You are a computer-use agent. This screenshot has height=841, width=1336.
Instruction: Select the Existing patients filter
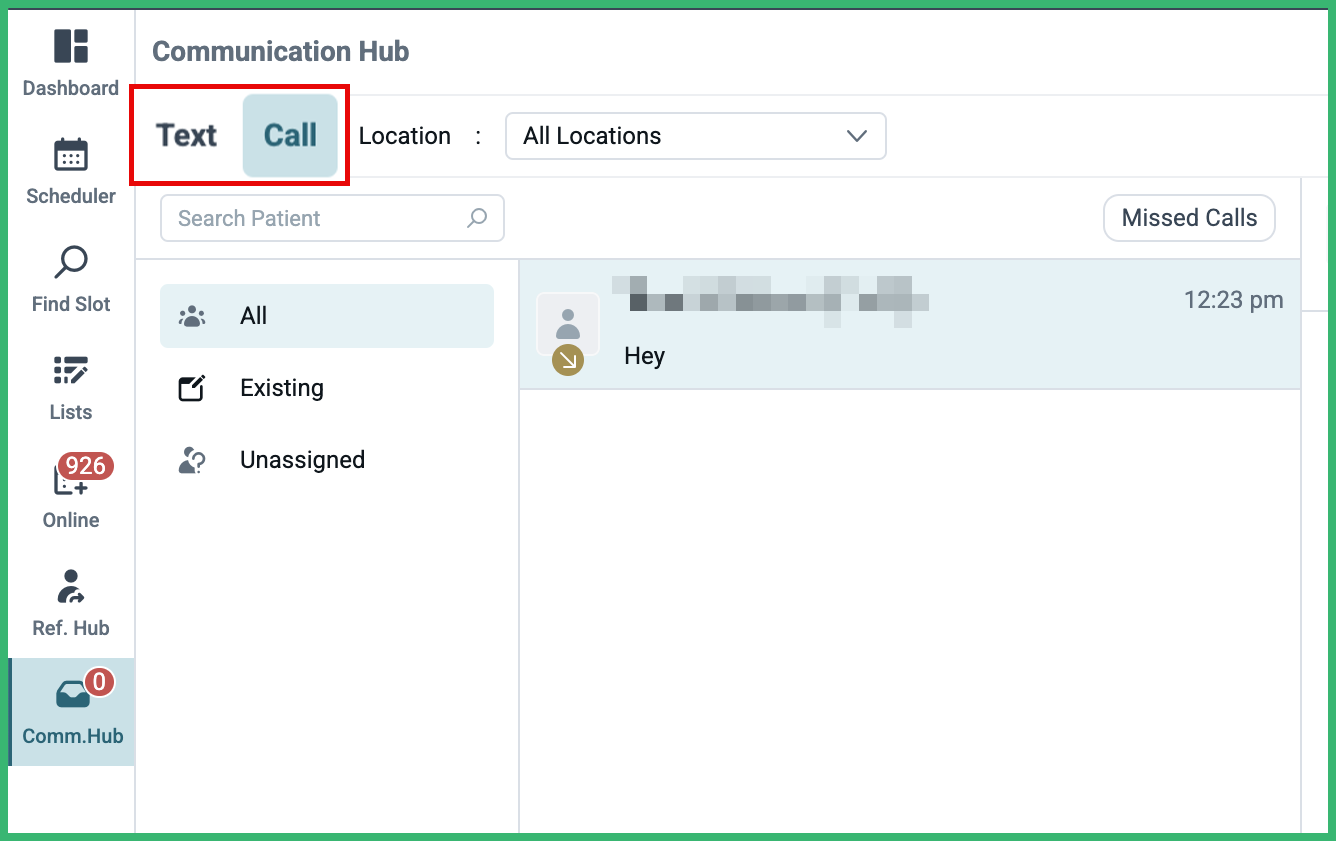tap(281, 388)
